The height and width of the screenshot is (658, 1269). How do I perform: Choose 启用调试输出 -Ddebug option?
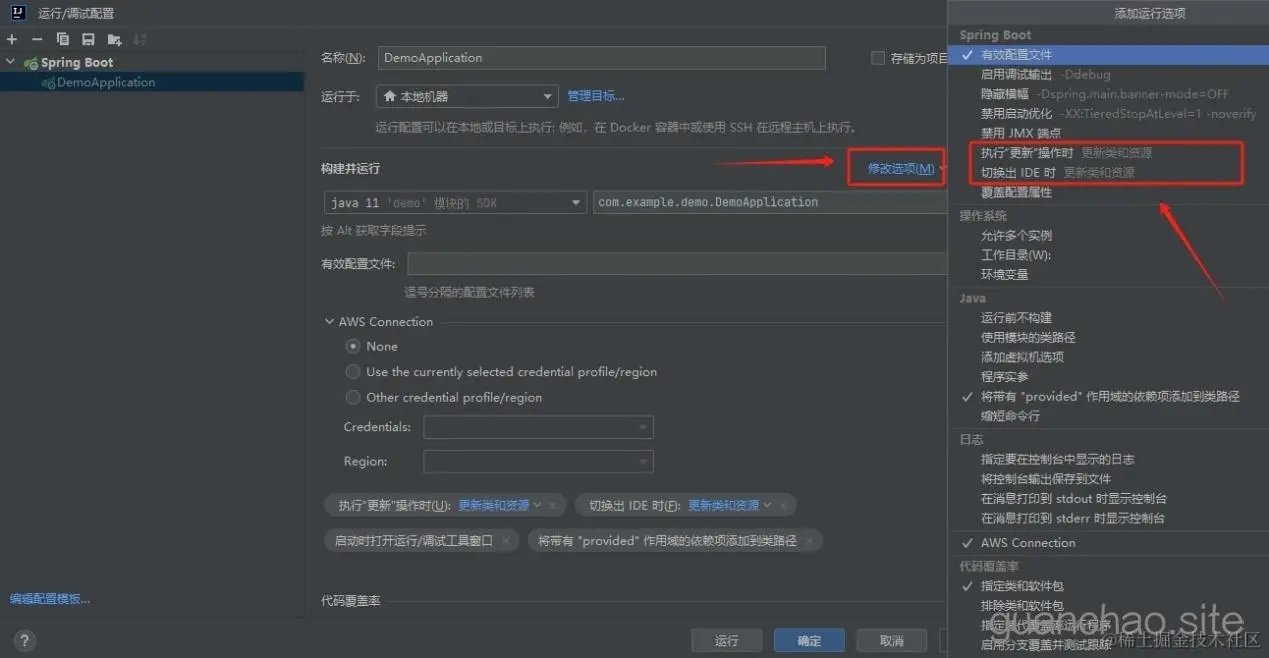coord(1108,74)
